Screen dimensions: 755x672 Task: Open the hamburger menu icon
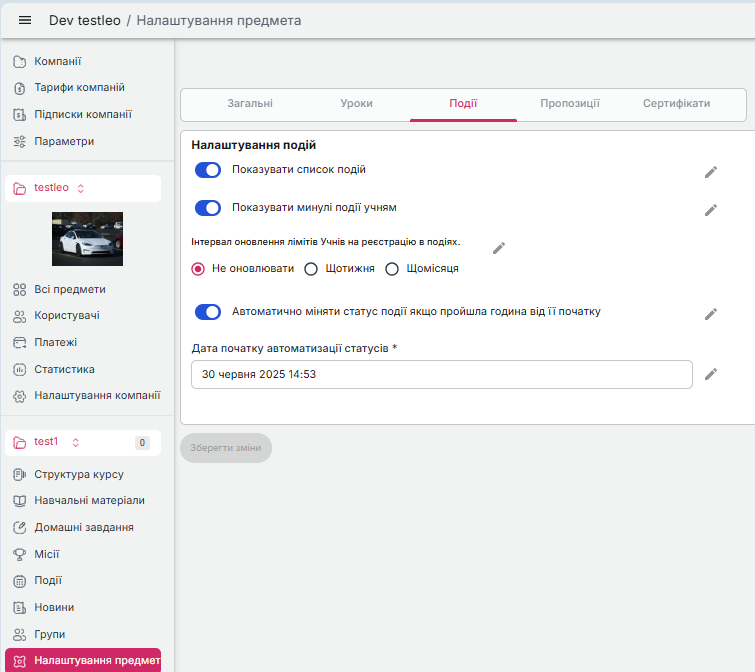click(x=25, y=20)
